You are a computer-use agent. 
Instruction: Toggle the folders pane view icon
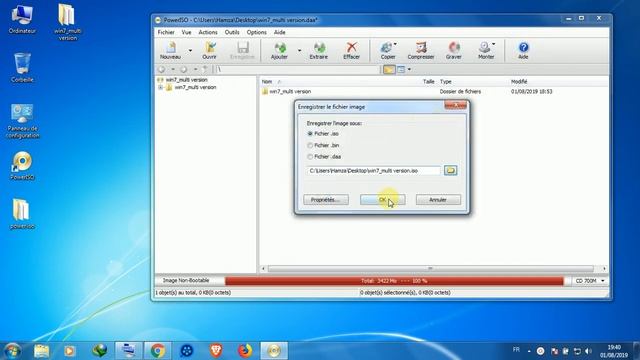pos(389,69)
